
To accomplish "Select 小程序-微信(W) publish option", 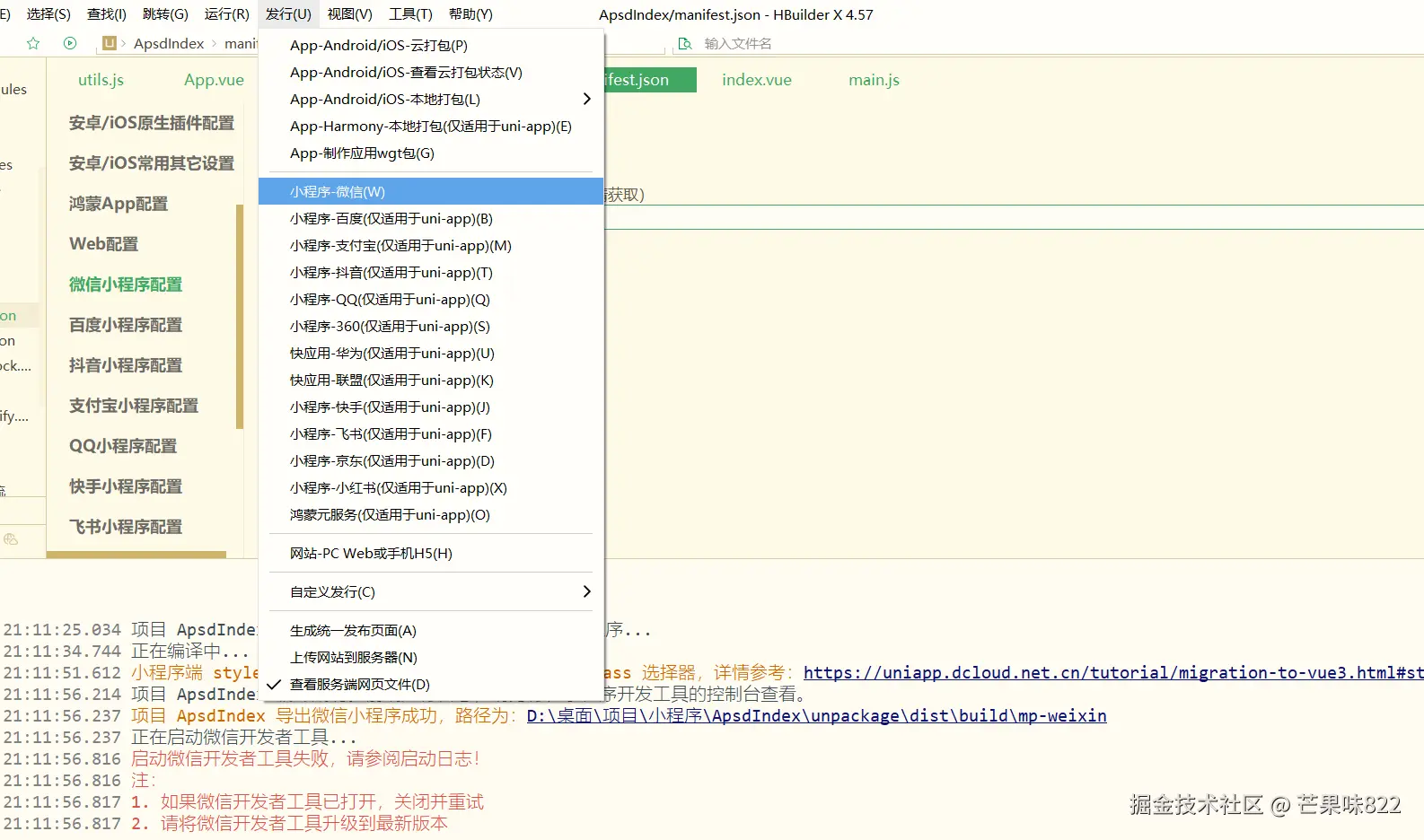I will pyautogui.click(x=431, y=191).
